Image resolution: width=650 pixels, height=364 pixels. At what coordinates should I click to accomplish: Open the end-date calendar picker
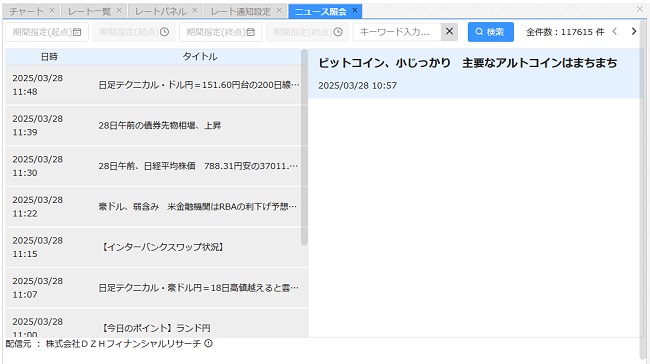coord(250,32)
